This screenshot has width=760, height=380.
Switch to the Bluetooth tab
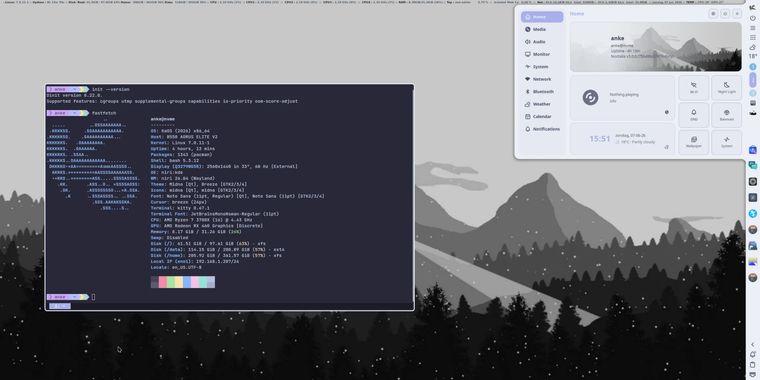(542, 92)
